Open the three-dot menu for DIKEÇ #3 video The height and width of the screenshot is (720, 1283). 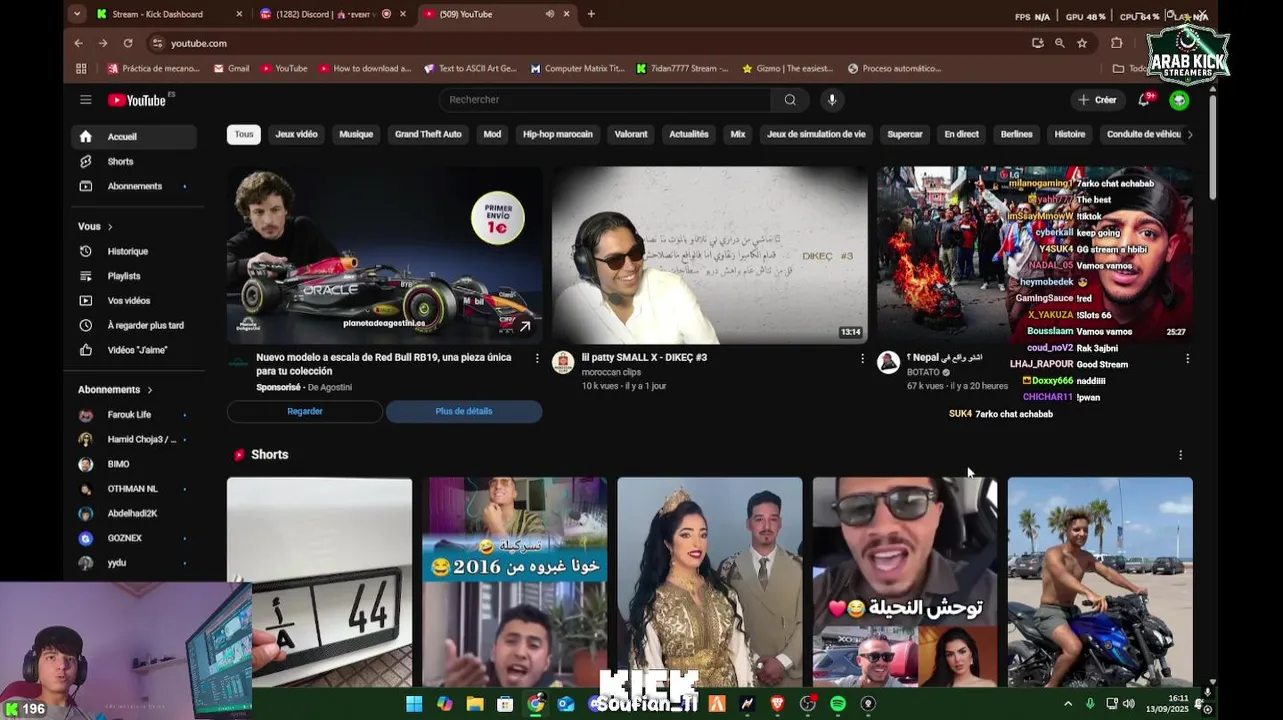coord(862,358)
